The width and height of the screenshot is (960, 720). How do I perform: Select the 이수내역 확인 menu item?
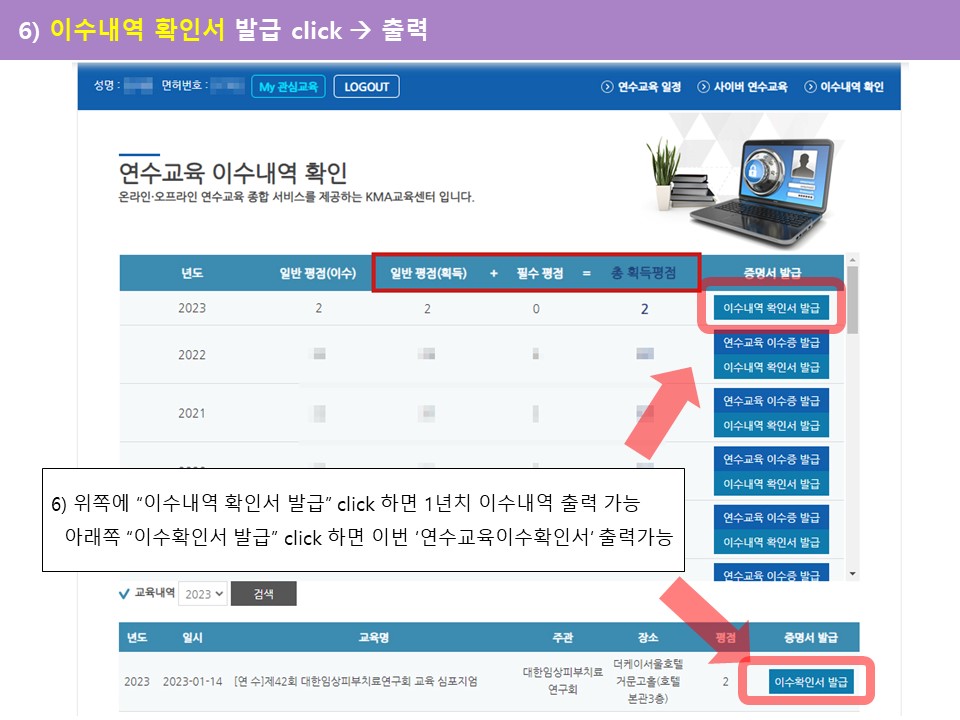point(852,87)
